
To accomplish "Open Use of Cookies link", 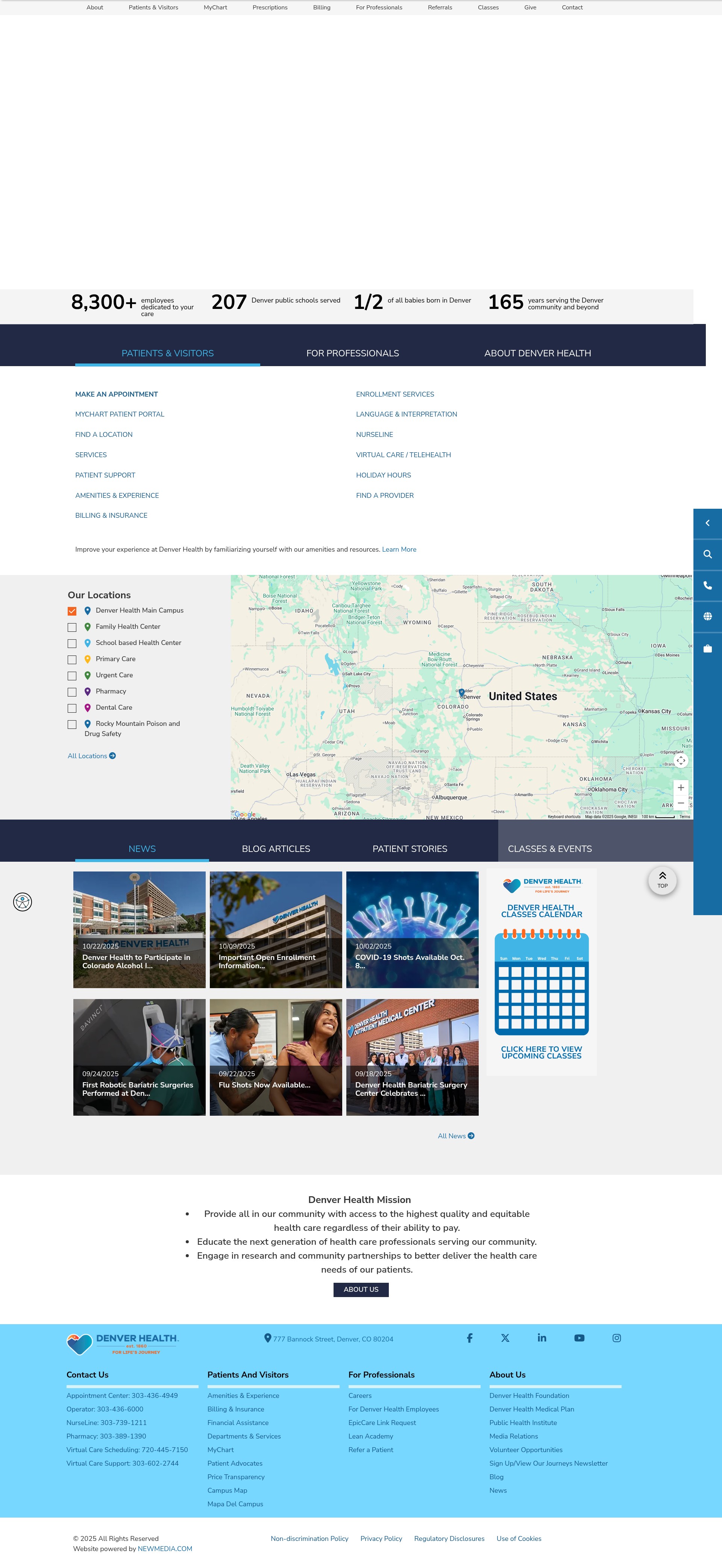I will pos(519,1538).
